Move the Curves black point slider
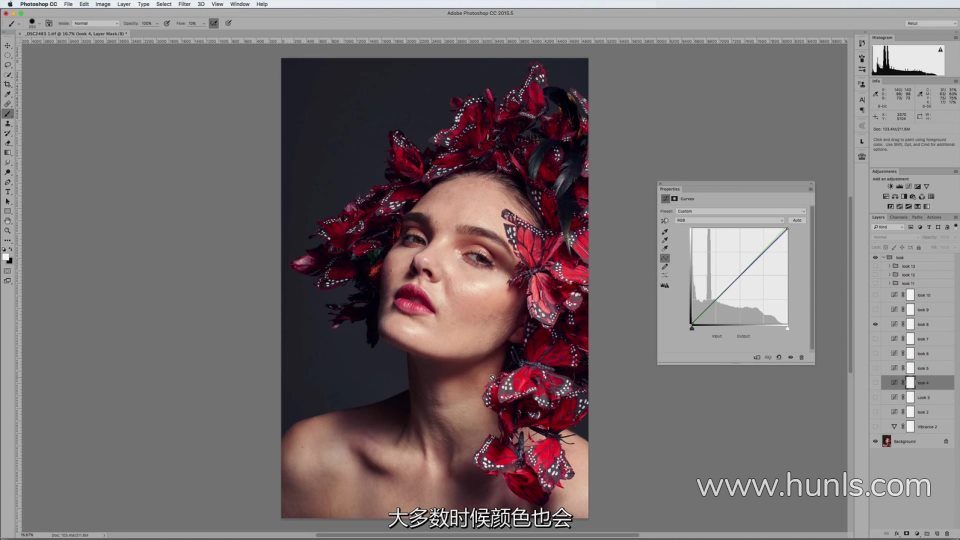 click(692, 329)
